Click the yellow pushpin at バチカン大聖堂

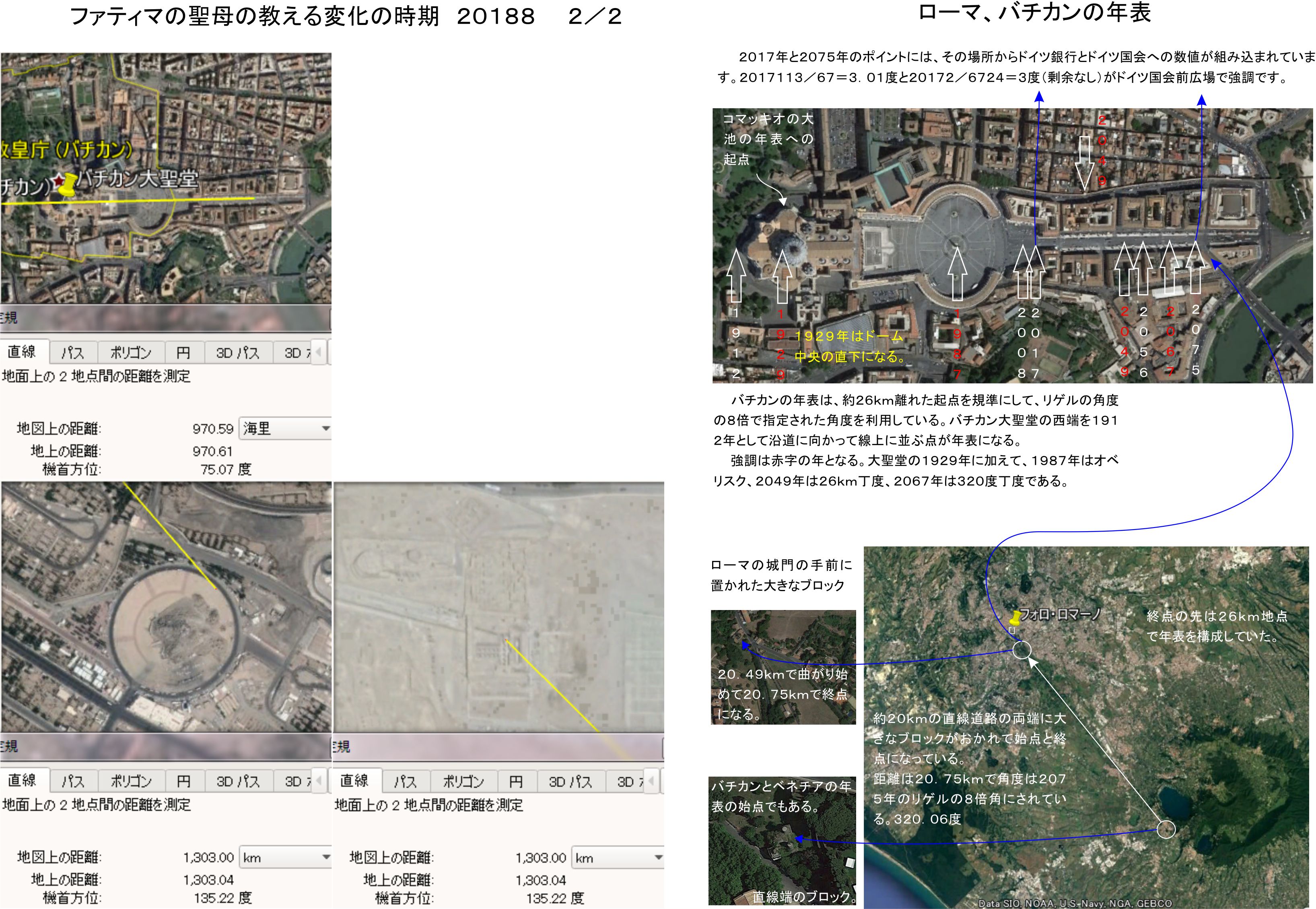click(x=68, y=185)
